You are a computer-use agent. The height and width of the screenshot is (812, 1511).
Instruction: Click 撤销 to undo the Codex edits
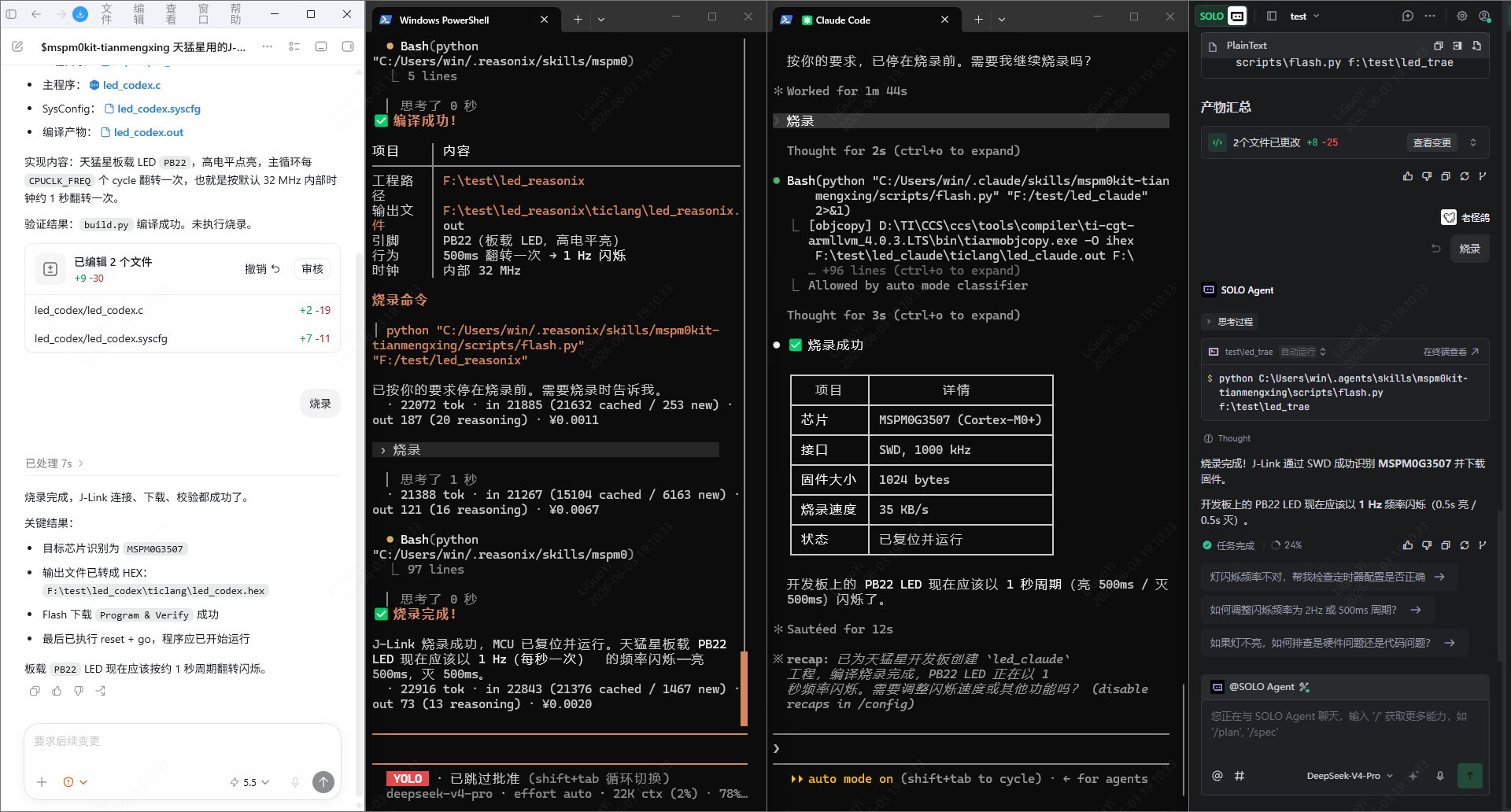click(262, 269)
